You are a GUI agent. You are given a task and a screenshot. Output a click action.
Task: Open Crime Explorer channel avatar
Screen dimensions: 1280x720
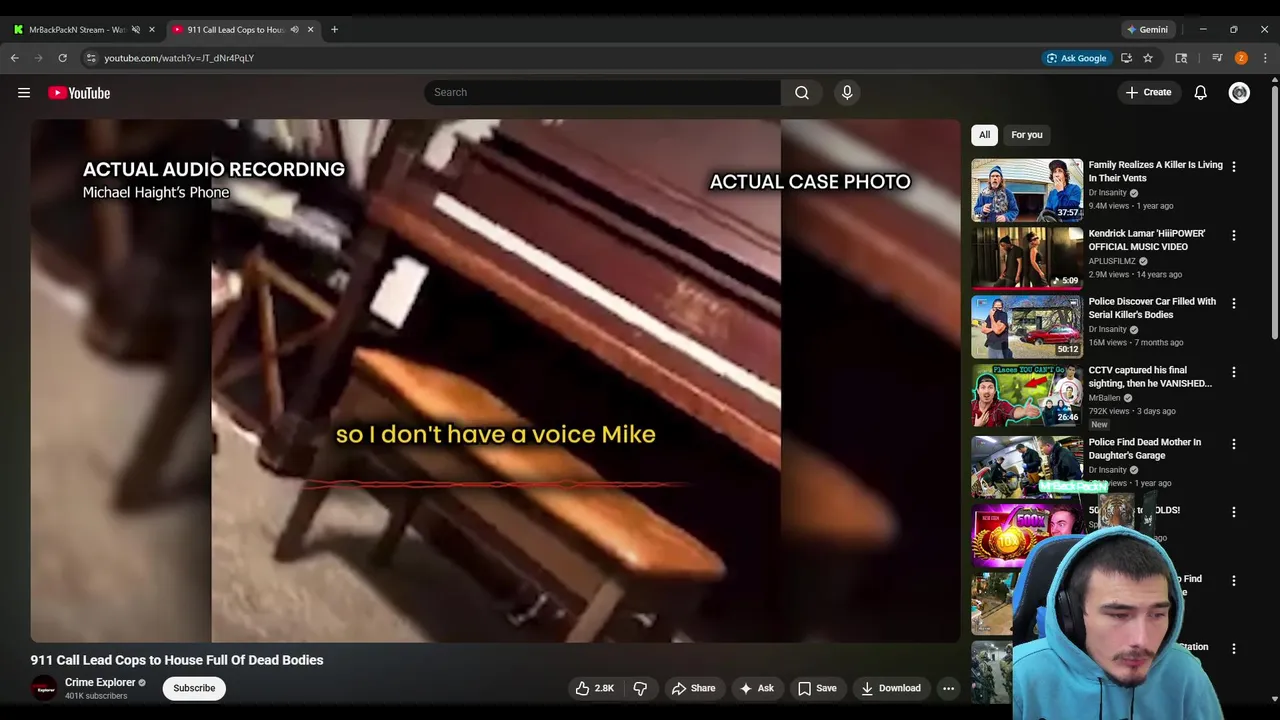44,688
